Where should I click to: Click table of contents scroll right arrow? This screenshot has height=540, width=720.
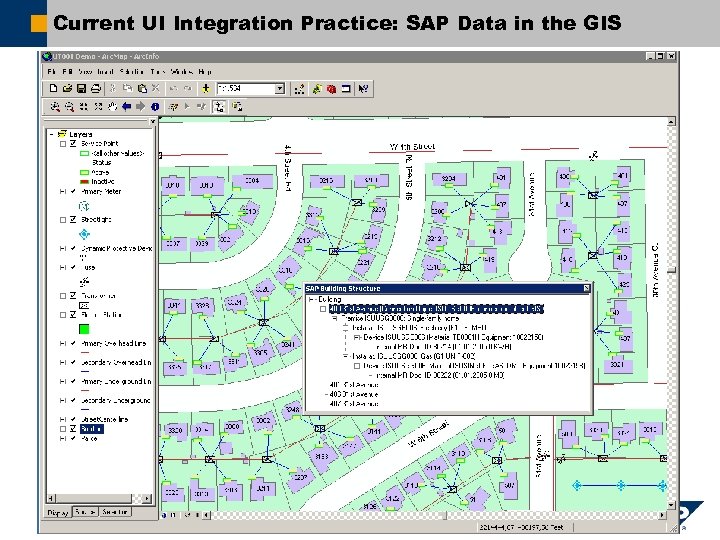[x=147, y=499]
